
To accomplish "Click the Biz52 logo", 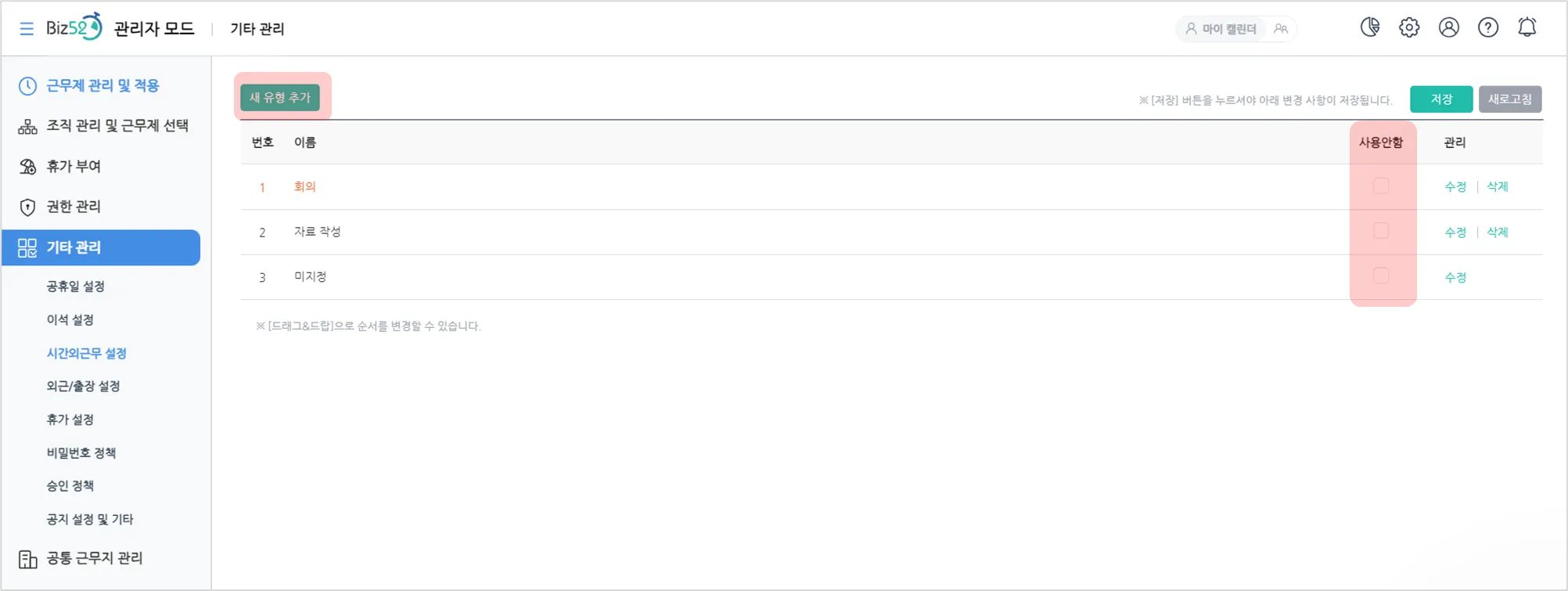I will pos(74,27).
